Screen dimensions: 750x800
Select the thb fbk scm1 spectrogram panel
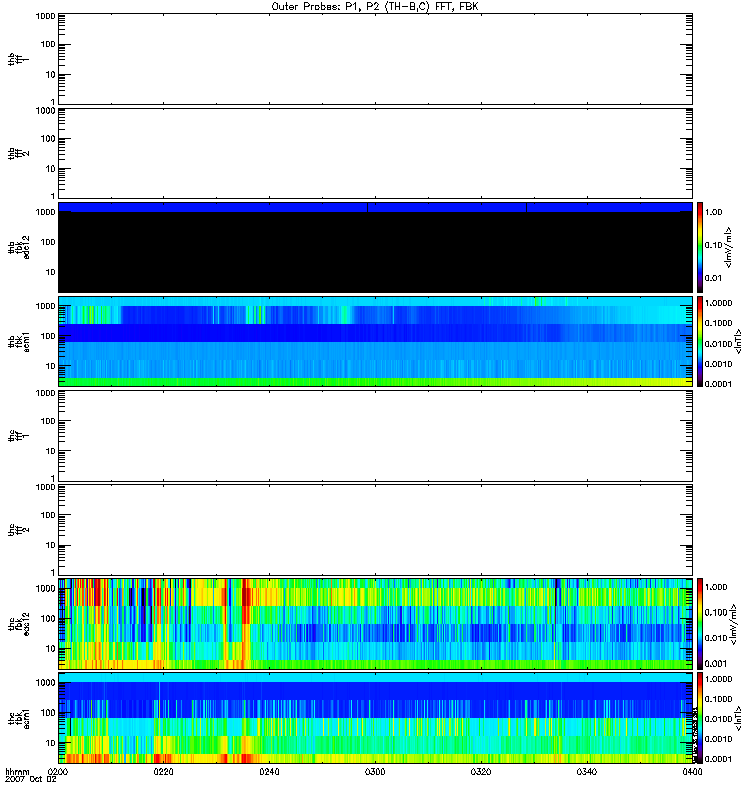click(375, 341)
